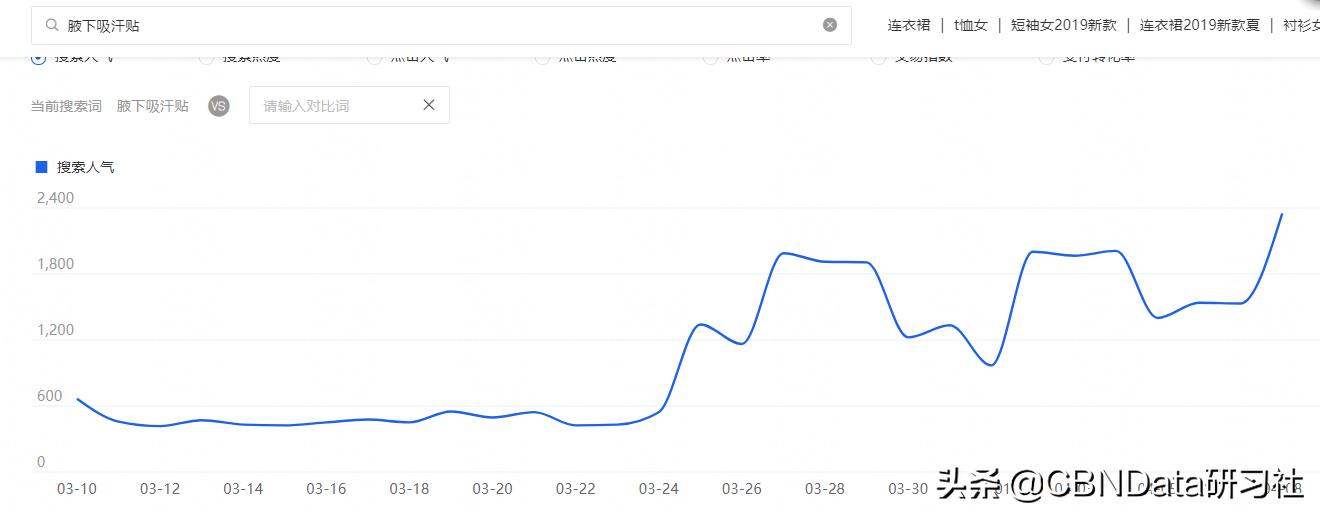The height and width of the screenshot is (517, 1320).
Task: Clear the 腋下吸汗贴 search text
Action: tap(830, 25)
